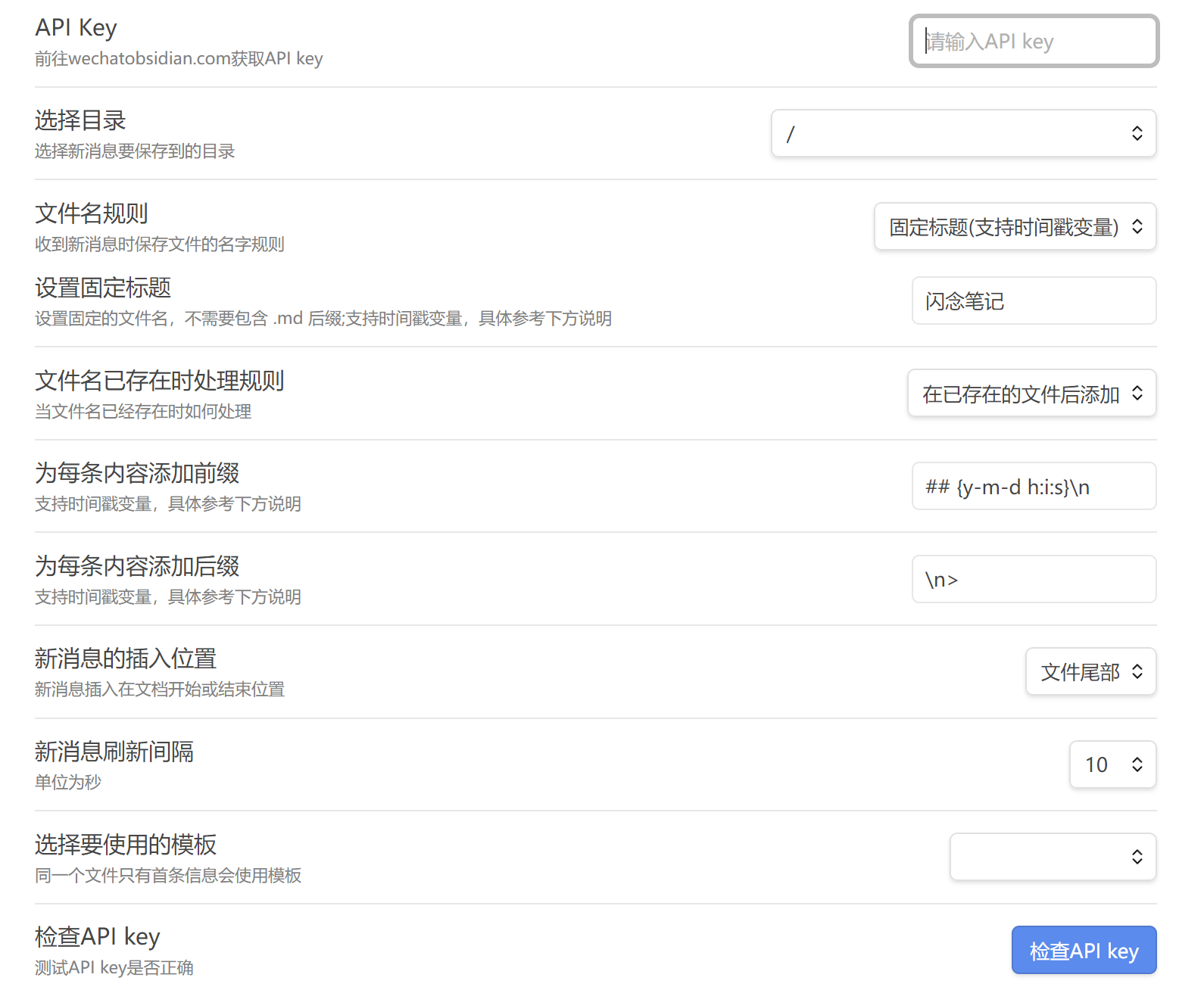This screenshot has width=1204, height=990.
Task: Click the up-down arrow icon beside 文件尾部
Action: [1137, 672]
